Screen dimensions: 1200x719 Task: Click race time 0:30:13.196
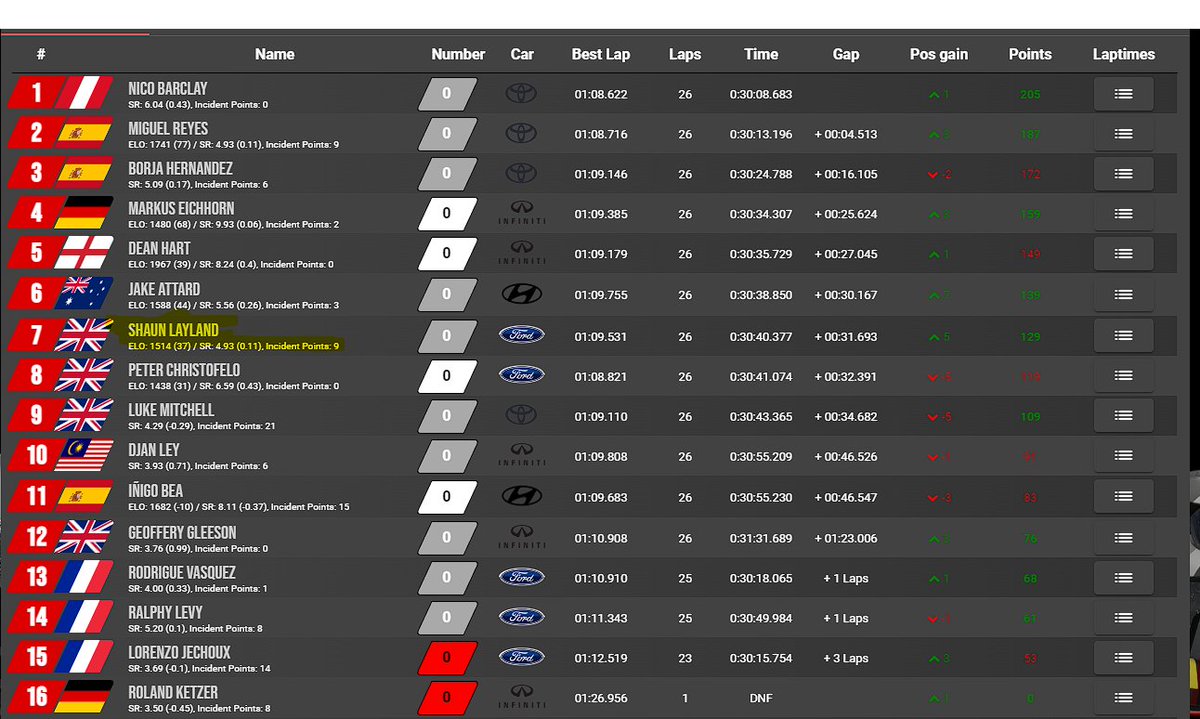761,134
